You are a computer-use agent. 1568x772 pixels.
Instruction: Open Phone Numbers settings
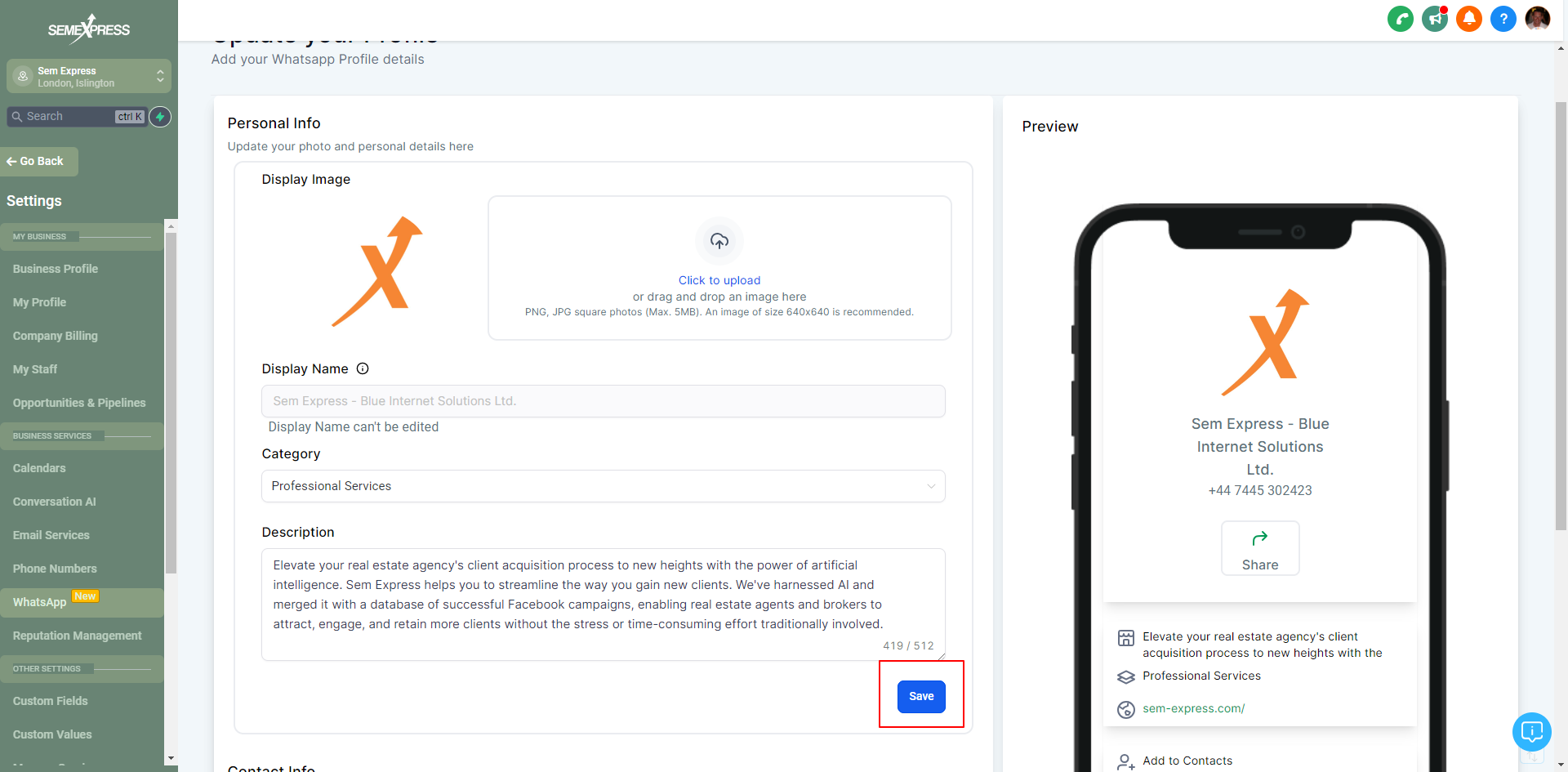(55, 569)
